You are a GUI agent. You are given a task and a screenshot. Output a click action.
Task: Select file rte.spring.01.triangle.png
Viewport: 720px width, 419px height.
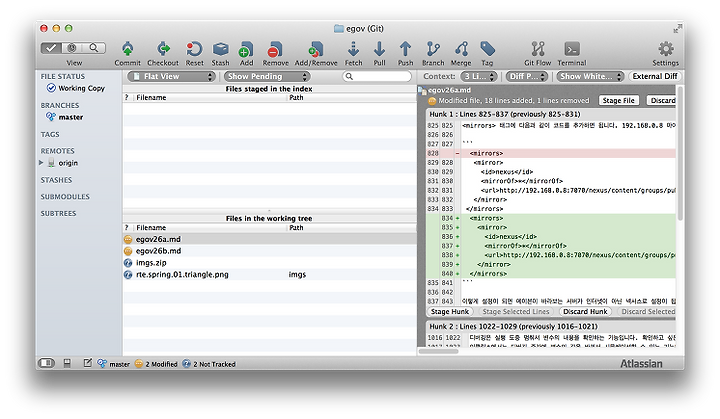tap(269, 274)
